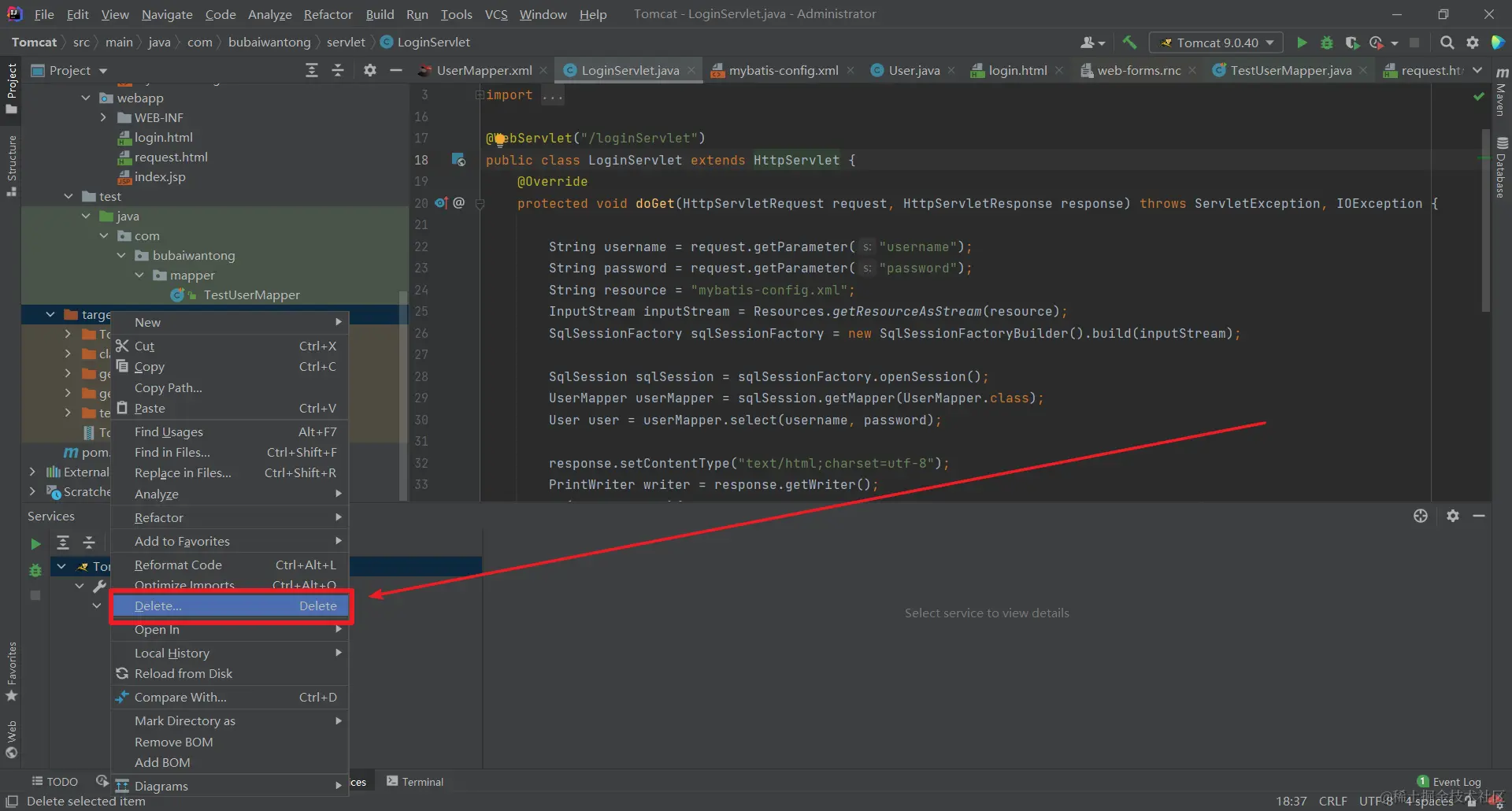Collapse the bubaiwantong test package
Image resolution: width=1512 pixels, height=811 pixels.
pyautogui.click(x=121, y=256)
